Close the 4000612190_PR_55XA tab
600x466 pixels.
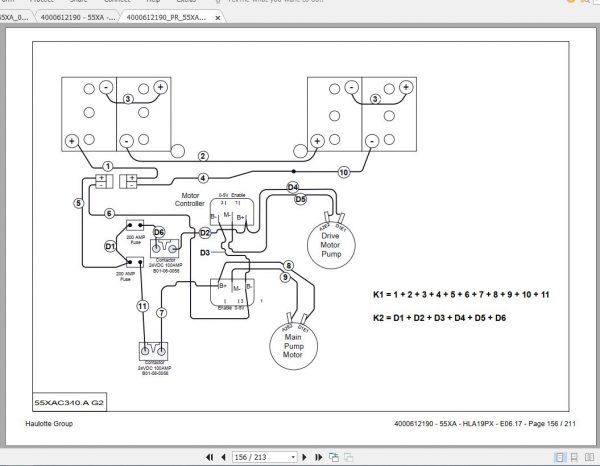click(x=218, y=18)
